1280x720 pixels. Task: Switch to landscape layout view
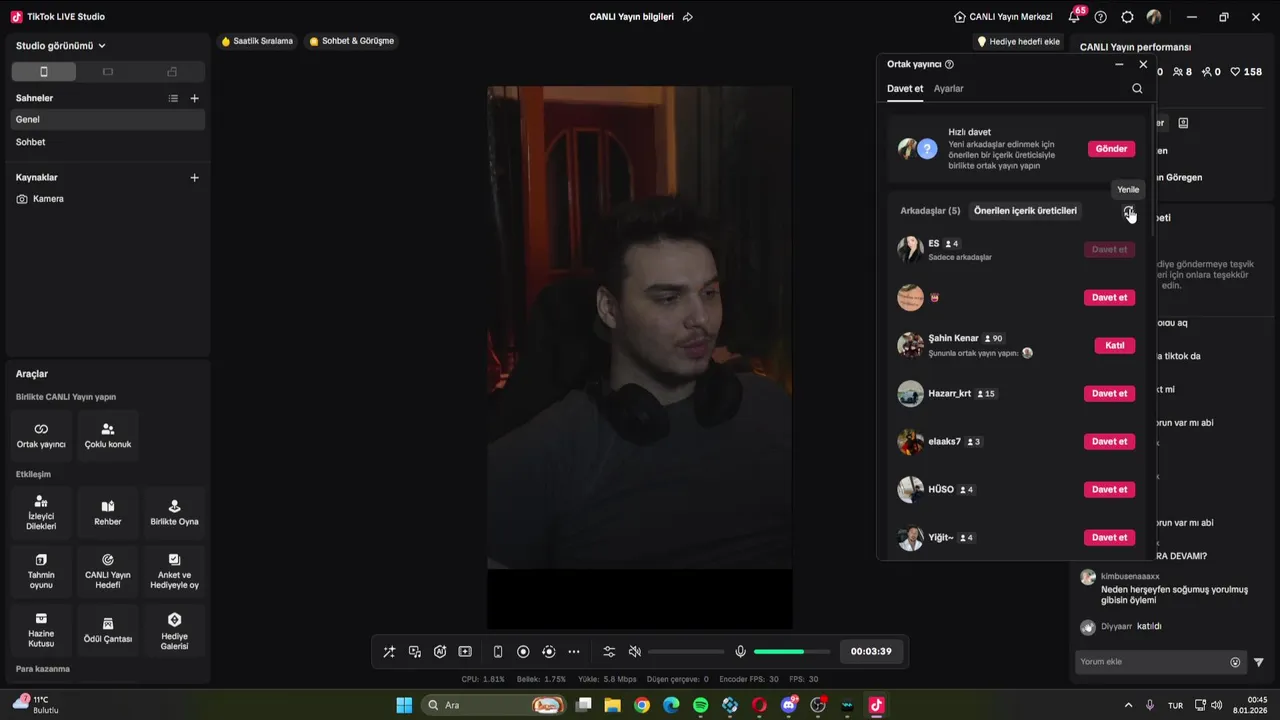[108, 72]
